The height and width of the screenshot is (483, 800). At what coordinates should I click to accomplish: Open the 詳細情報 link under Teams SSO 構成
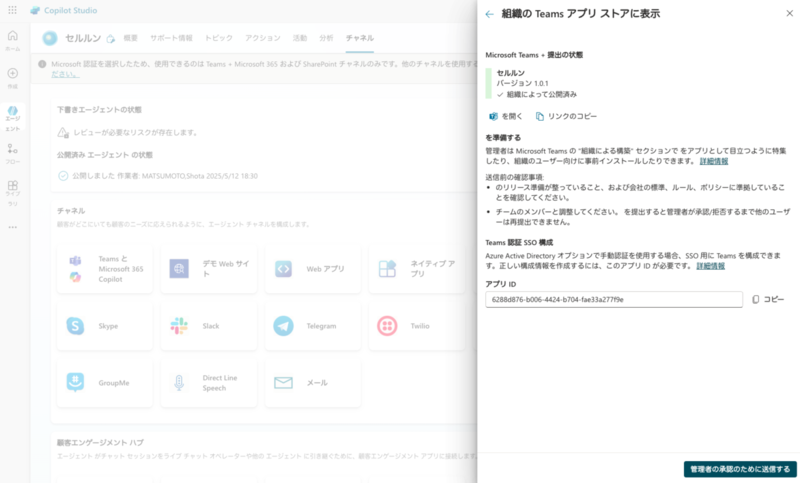tap(711, 266)
